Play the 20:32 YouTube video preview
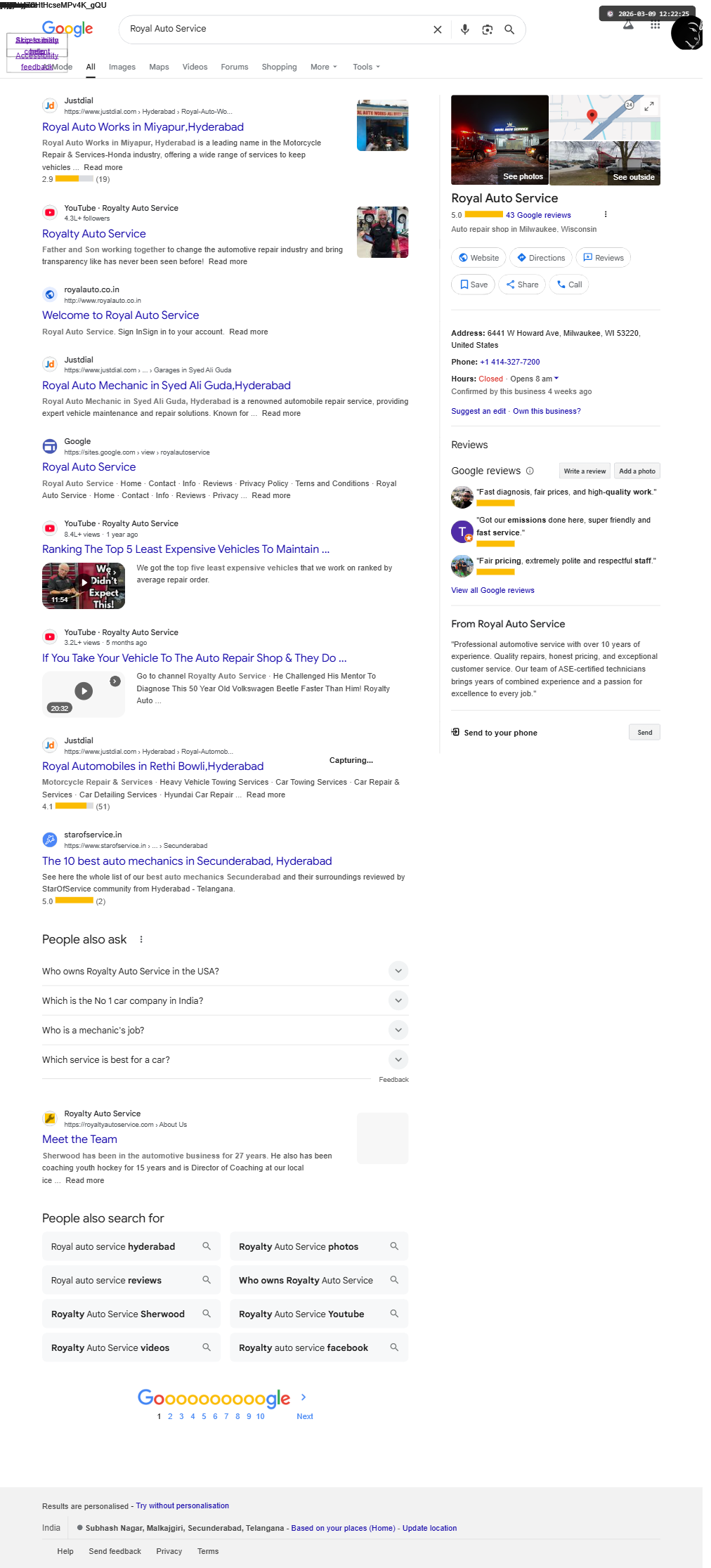Image resolution: width=711 pixels, height=1568 pixels. coord(84,691)
